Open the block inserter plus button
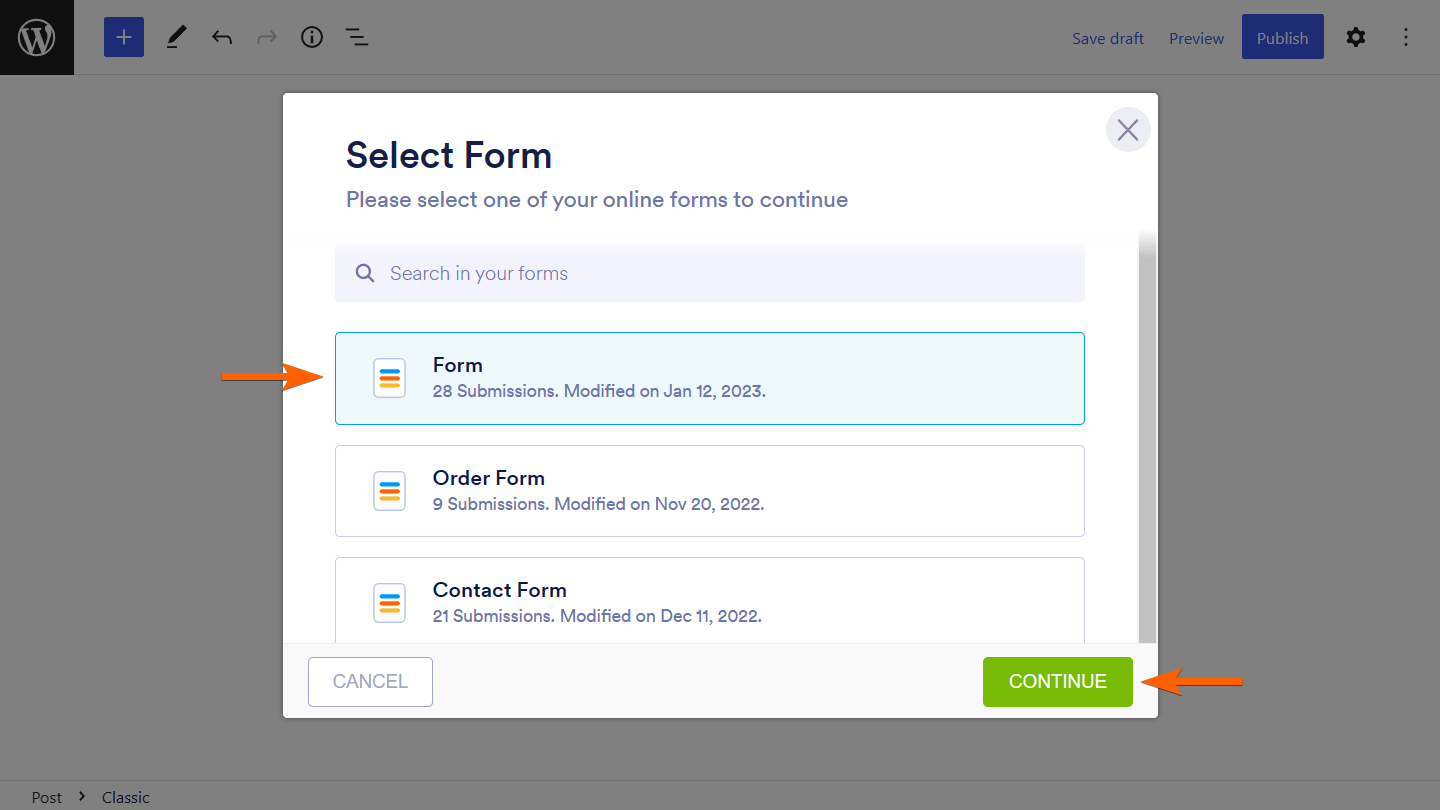This screenshot has width=1440, height=810. [x=124, y=38]
